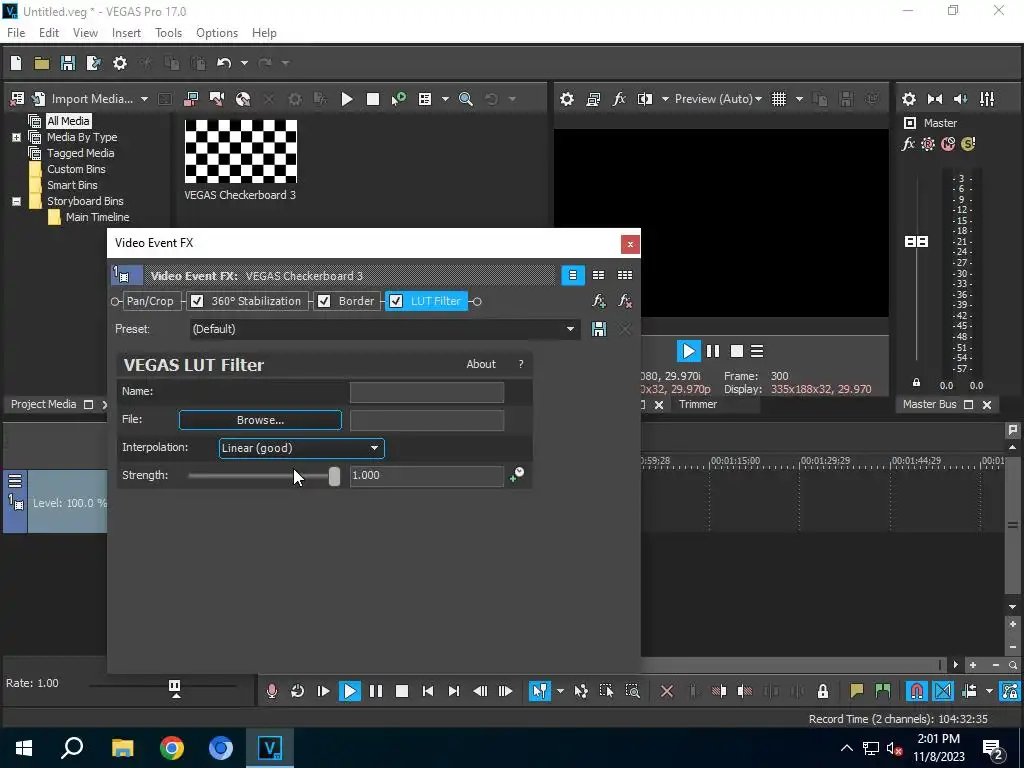
Task: Save the project with the floppy icon
Action: (x=68, y=63)
